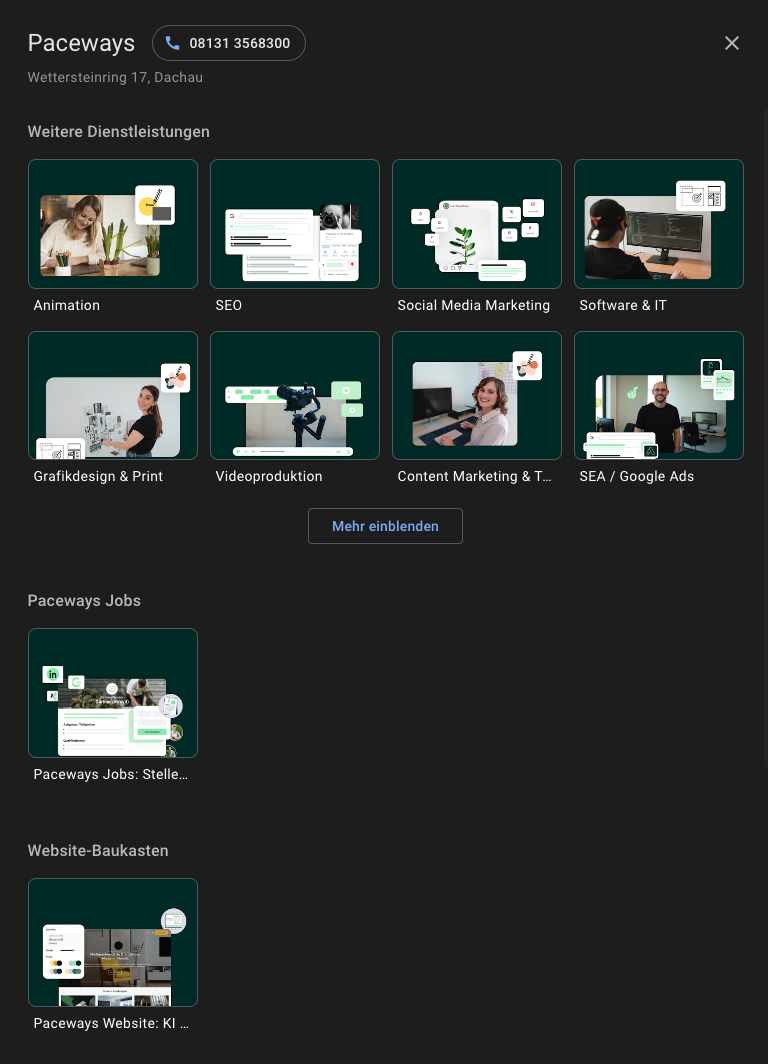The height and width of the screenshot is (1064, 768).
Task: Click the Paceways Jobs section heading
Action: 84,601
